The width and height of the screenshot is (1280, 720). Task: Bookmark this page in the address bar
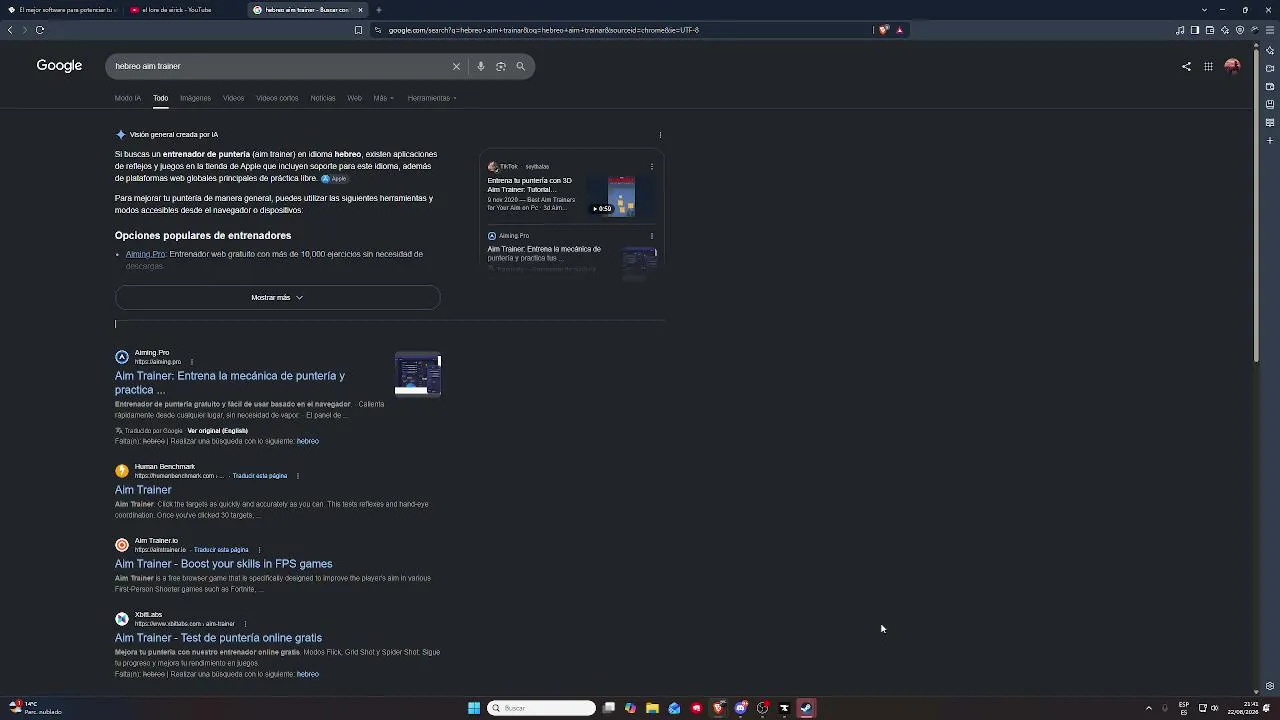358,30
